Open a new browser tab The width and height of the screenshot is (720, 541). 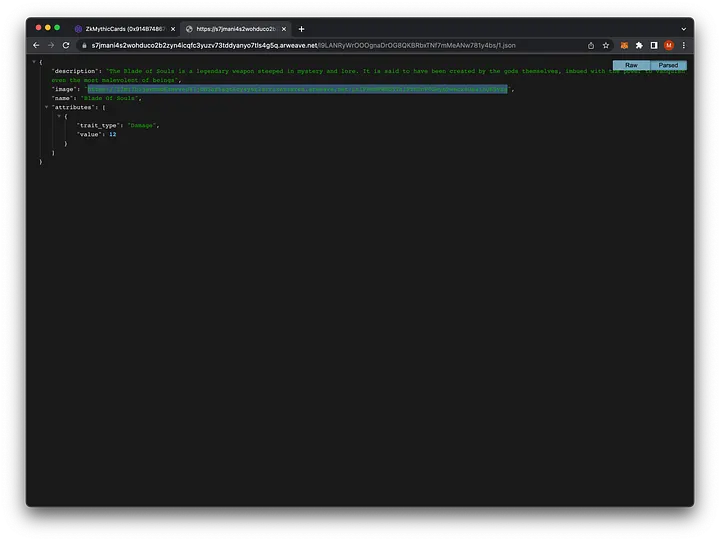pyautogui.click(x=301, y=29)
